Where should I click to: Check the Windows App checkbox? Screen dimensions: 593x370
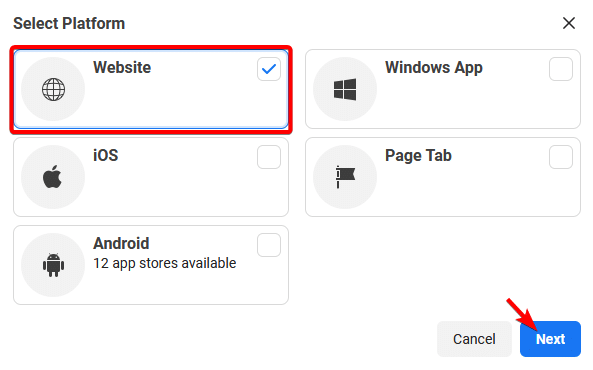(x=561, y=69)
